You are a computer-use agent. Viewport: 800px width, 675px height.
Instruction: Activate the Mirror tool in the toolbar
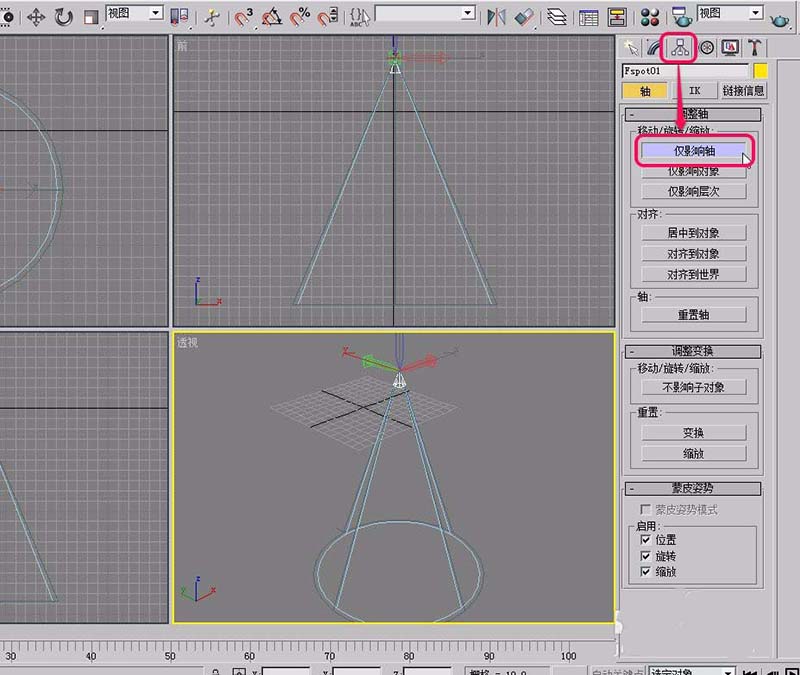click(496, 14)
